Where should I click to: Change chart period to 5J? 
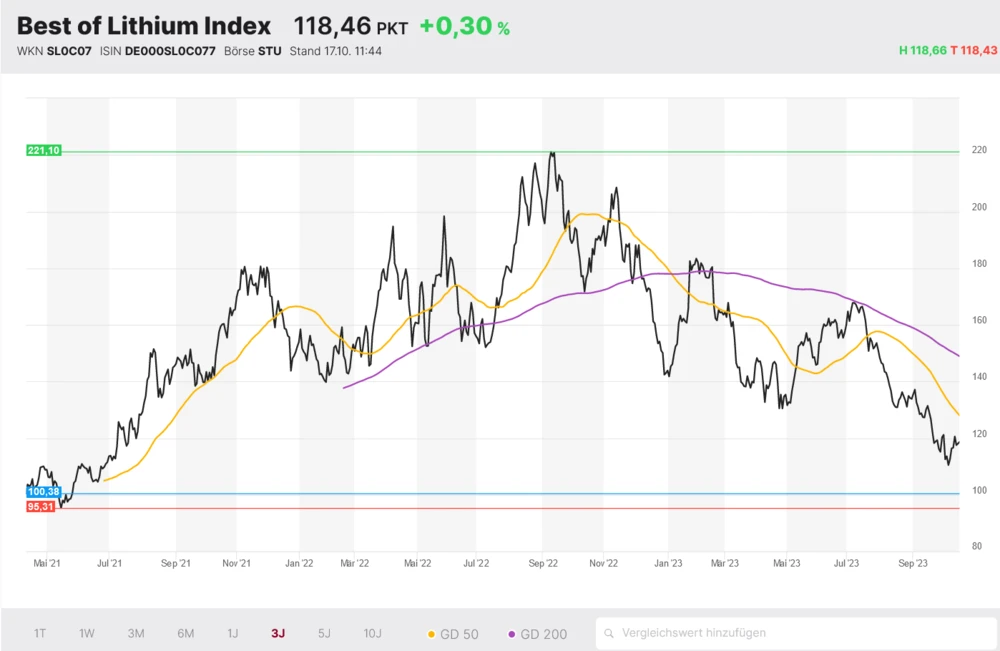pyautogui.click(x=324, y=633)
